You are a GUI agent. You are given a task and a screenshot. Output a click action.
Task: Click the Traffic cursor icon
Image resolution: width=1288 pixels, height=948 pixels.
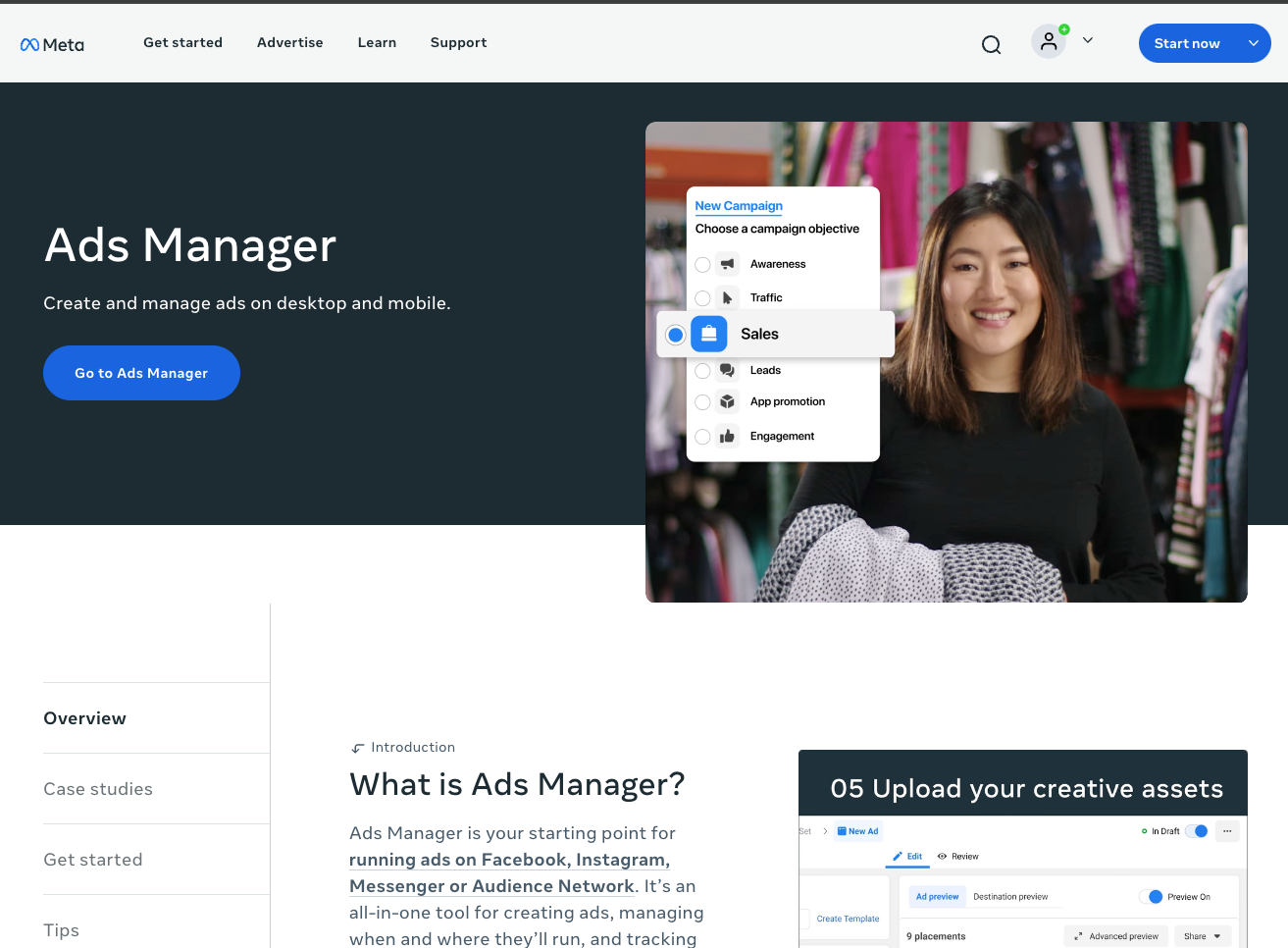coord(727,297)
